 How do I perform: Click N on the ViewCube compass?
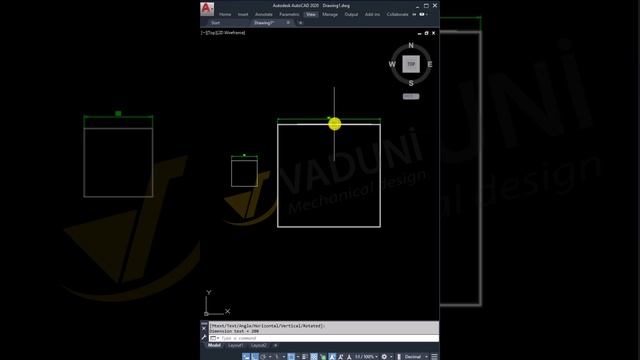click(411, 45)
